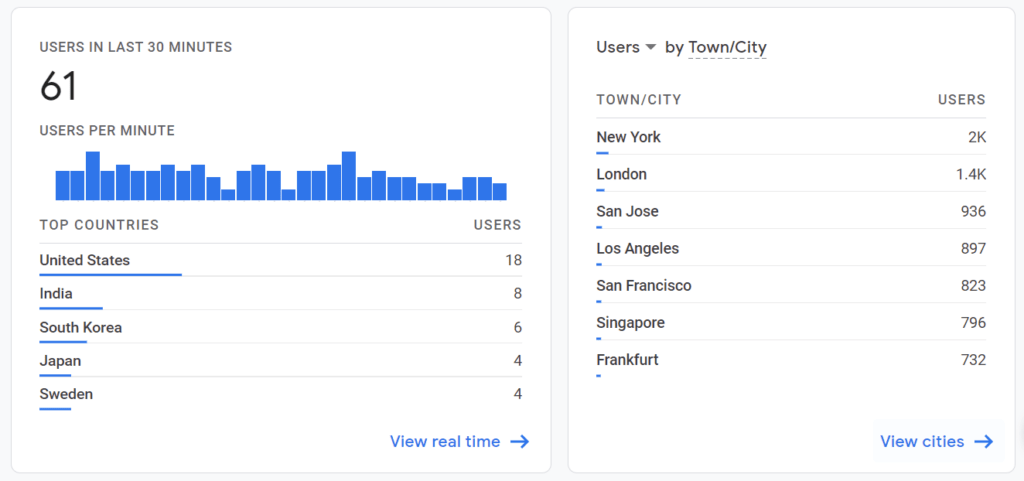The width and height of the screenshot is (1024, 481).
Task: Select the Frankfurt row
Action: (791, 360)
